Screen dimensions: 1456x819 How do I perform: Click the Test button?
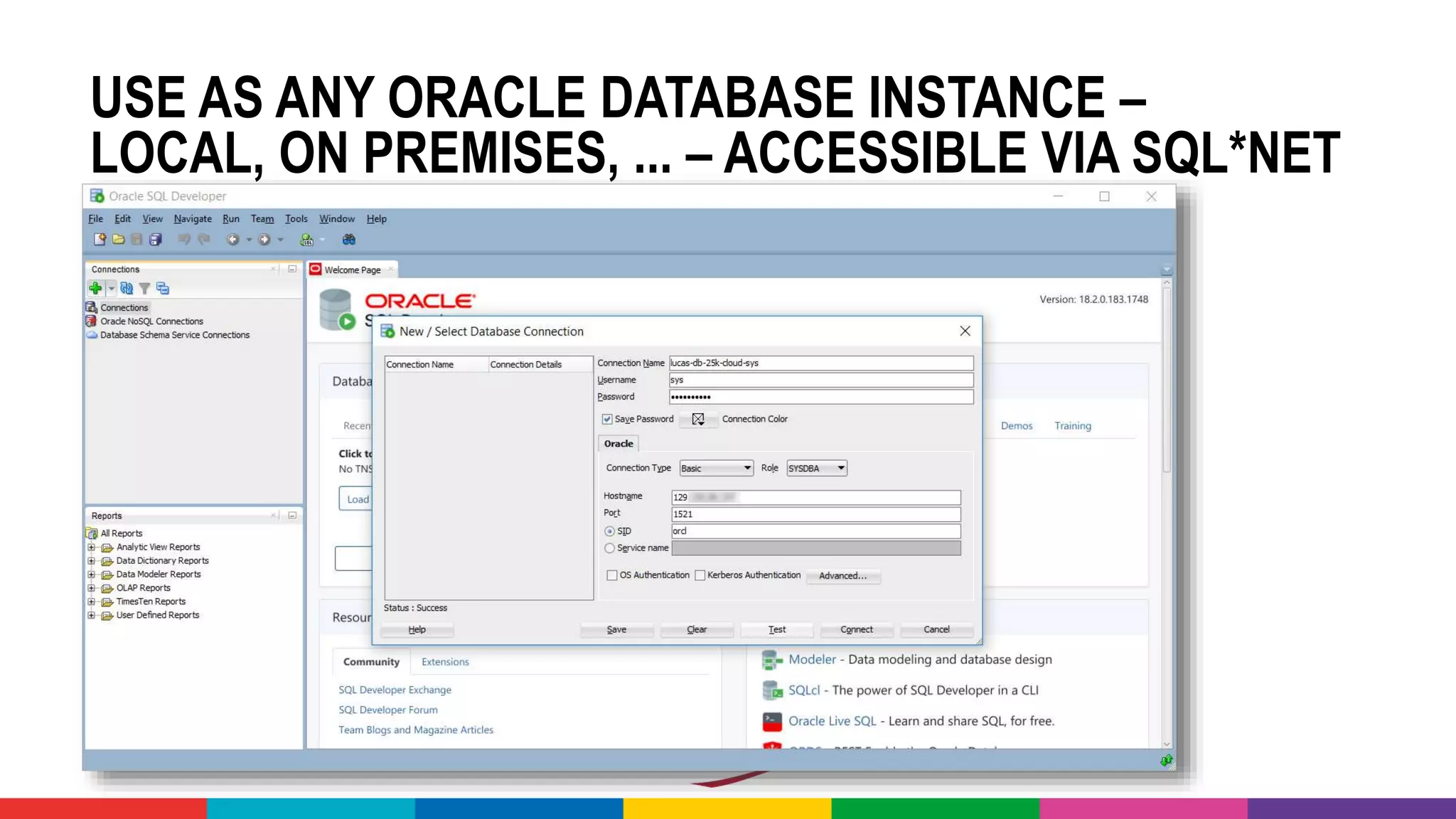coord(776,629)
